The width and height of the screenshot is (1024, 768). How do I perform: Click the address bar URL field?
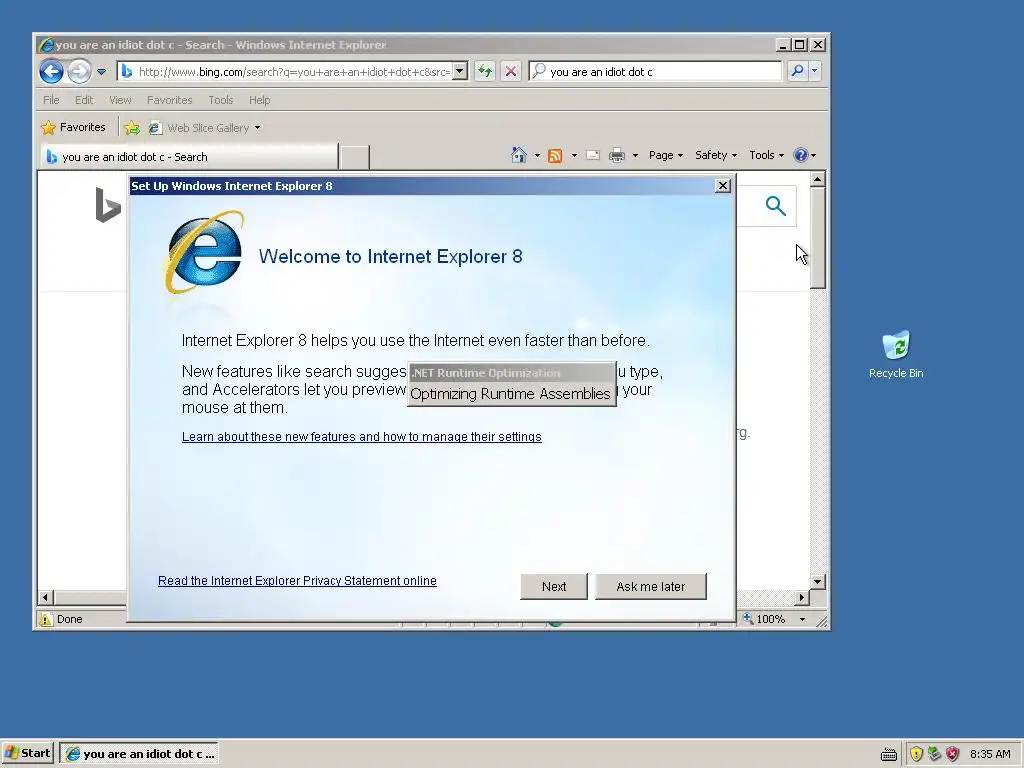tap(286, 72)
